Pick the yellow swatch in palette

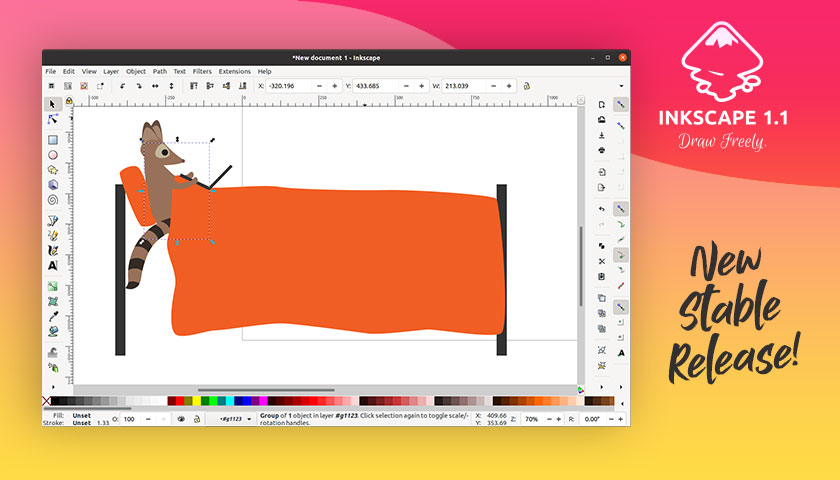coord(197,401)
